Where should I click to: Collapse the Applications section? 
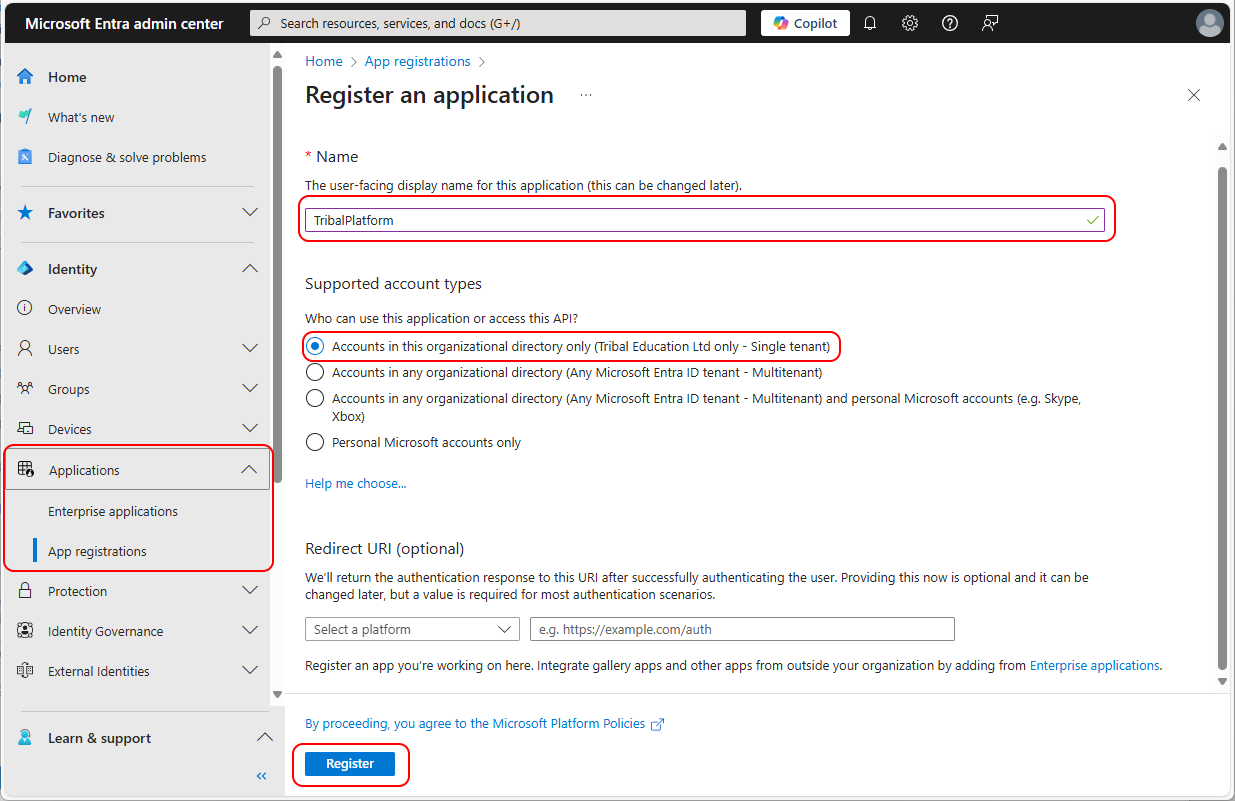point(249,468)
